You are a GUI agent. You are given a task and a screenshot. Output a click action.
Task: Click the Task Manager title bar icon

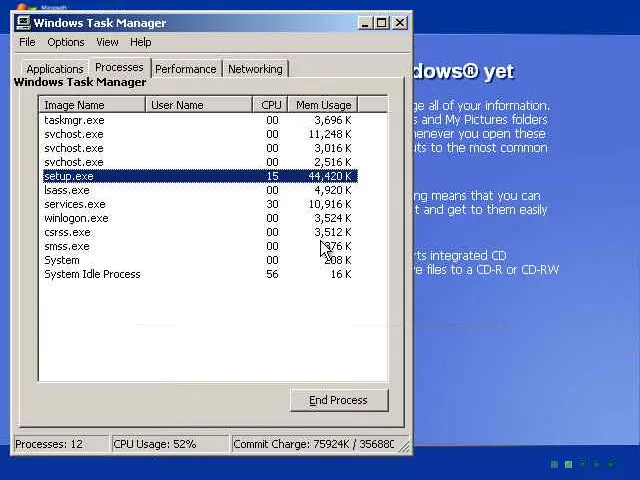(23, 23)
